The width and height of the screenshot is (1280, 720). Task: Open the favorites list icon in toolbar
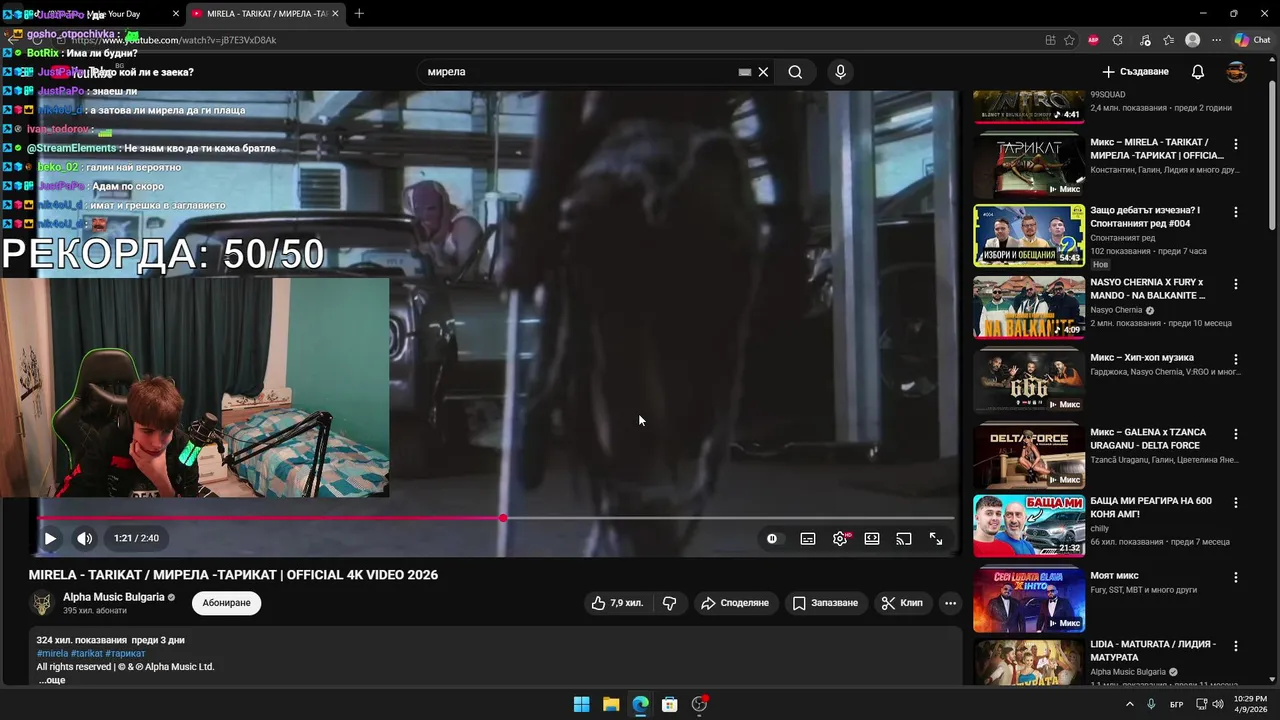[x=1168, y=40]
